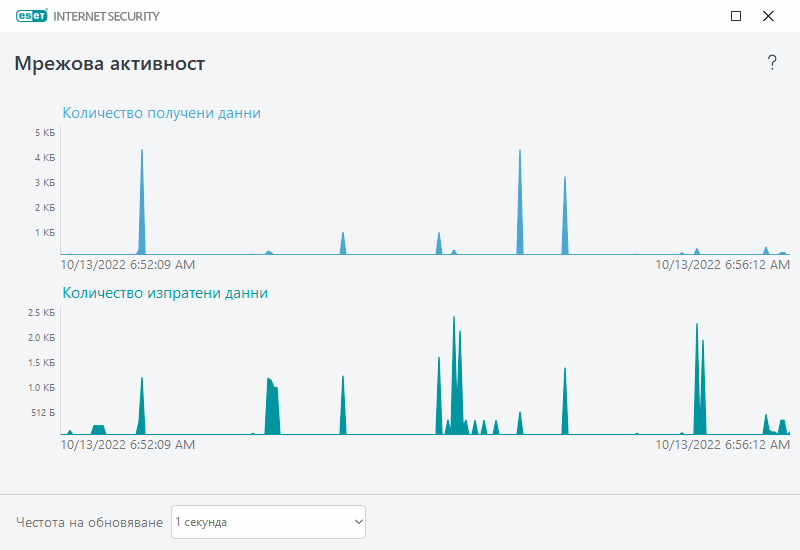Click the 'Честота на обновяване' label

click(89, 522)
